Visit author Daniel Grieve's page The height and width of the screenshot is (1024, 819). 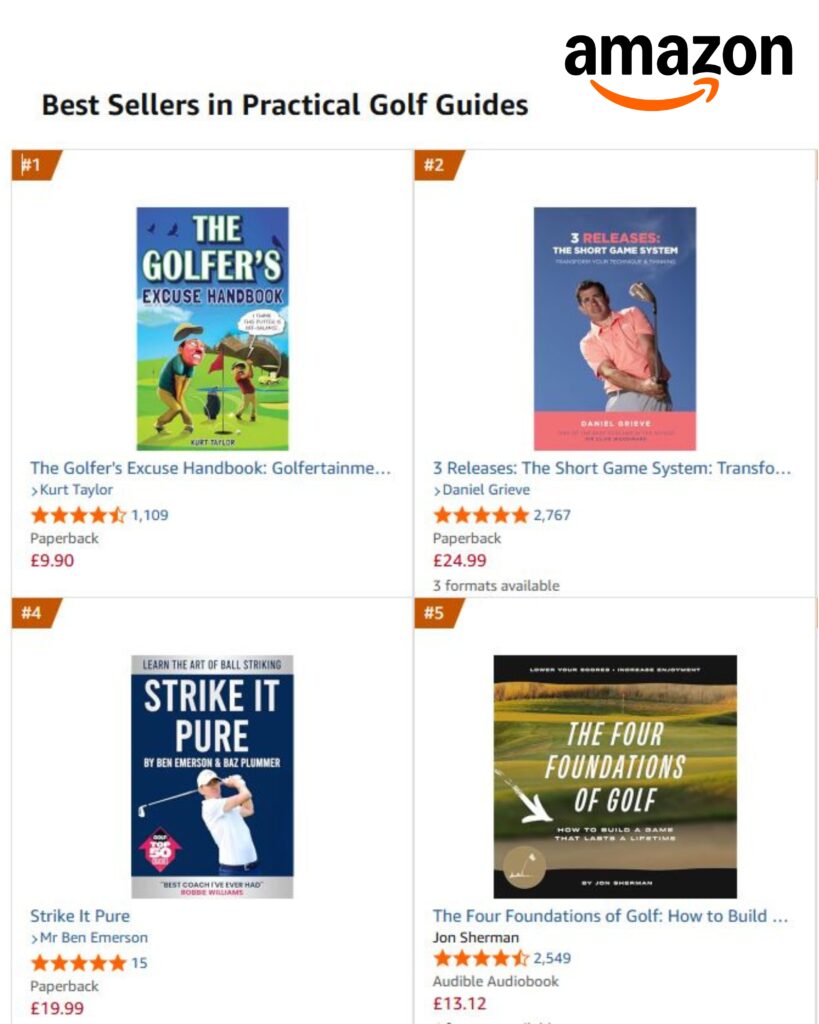pyautogui.click(x=486, y=490)
